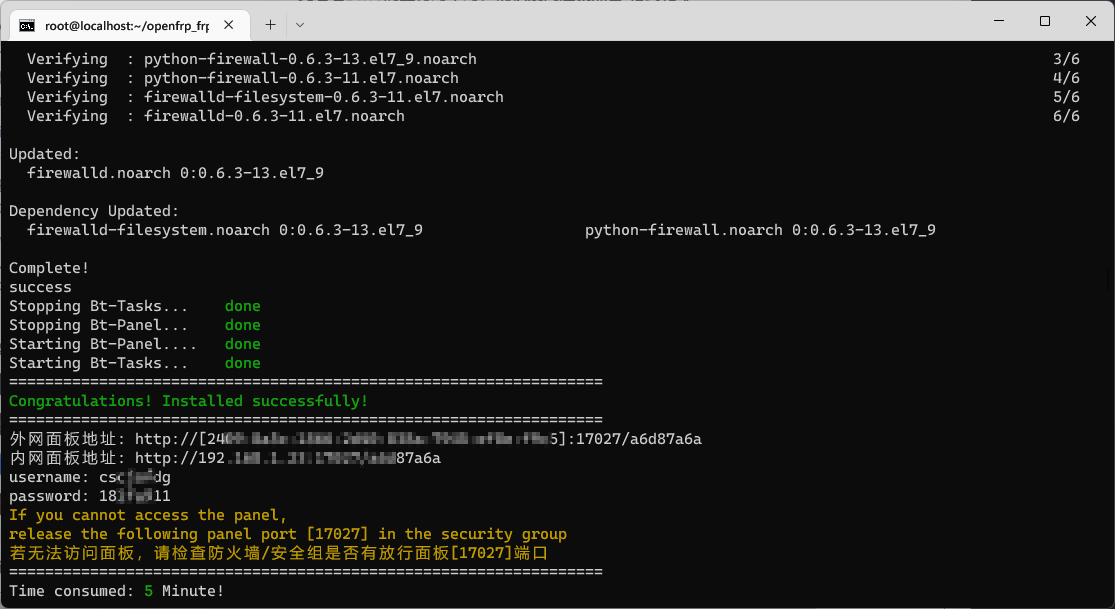Click the password line in output
1115x609 pixels.
[x=90, y=496]
